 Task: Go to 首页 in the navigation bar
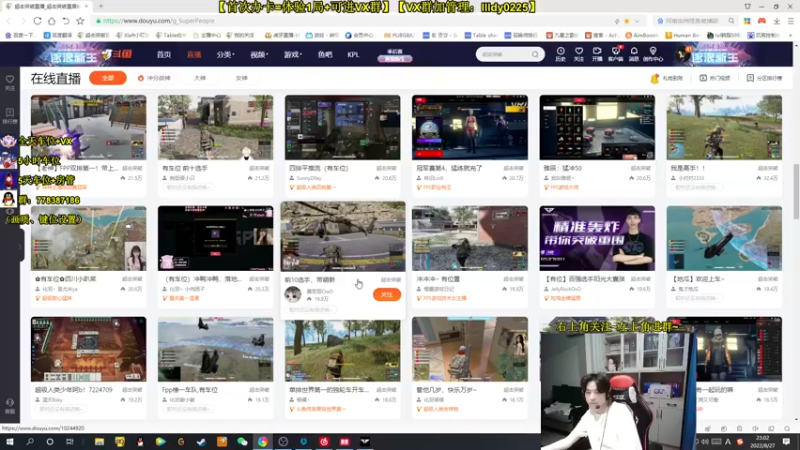pos(164,55)
